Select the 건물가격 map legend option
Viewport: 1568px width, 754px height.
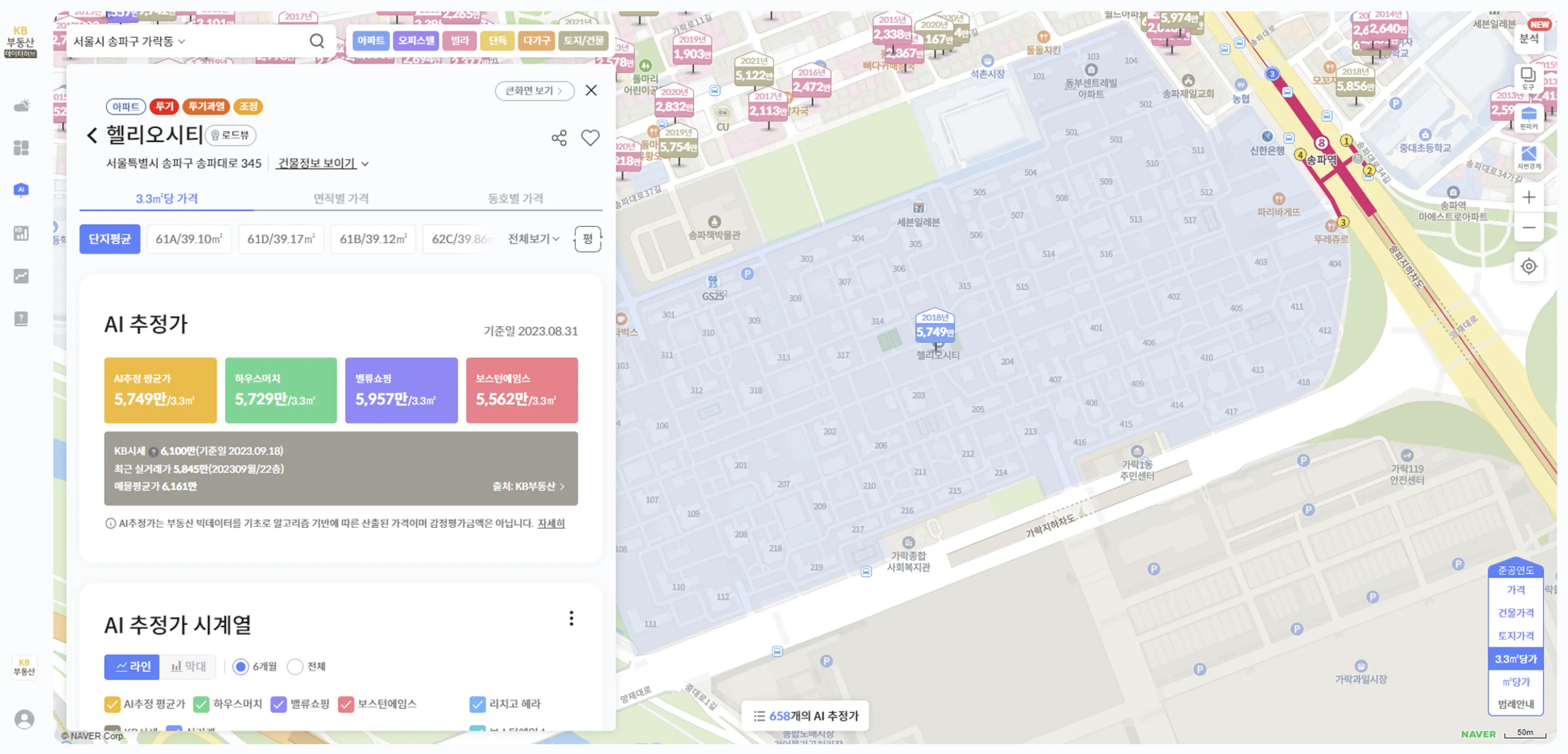tap(1516, 613)
